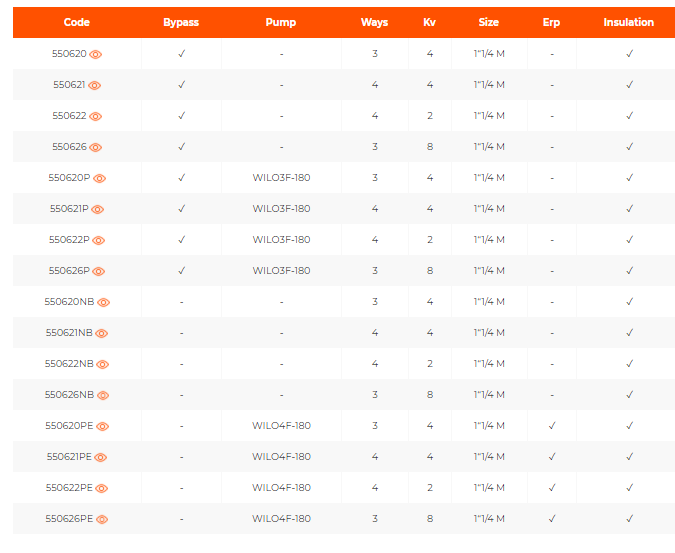Image resolution: width=675 pixels, height=553 pixels.
Task: Click the eye icon next to 550620P
Action: pos(100,178)
